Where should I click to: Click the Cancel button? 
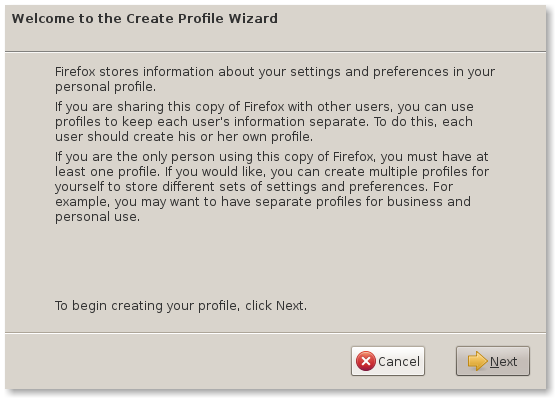(x=388, y=361)
